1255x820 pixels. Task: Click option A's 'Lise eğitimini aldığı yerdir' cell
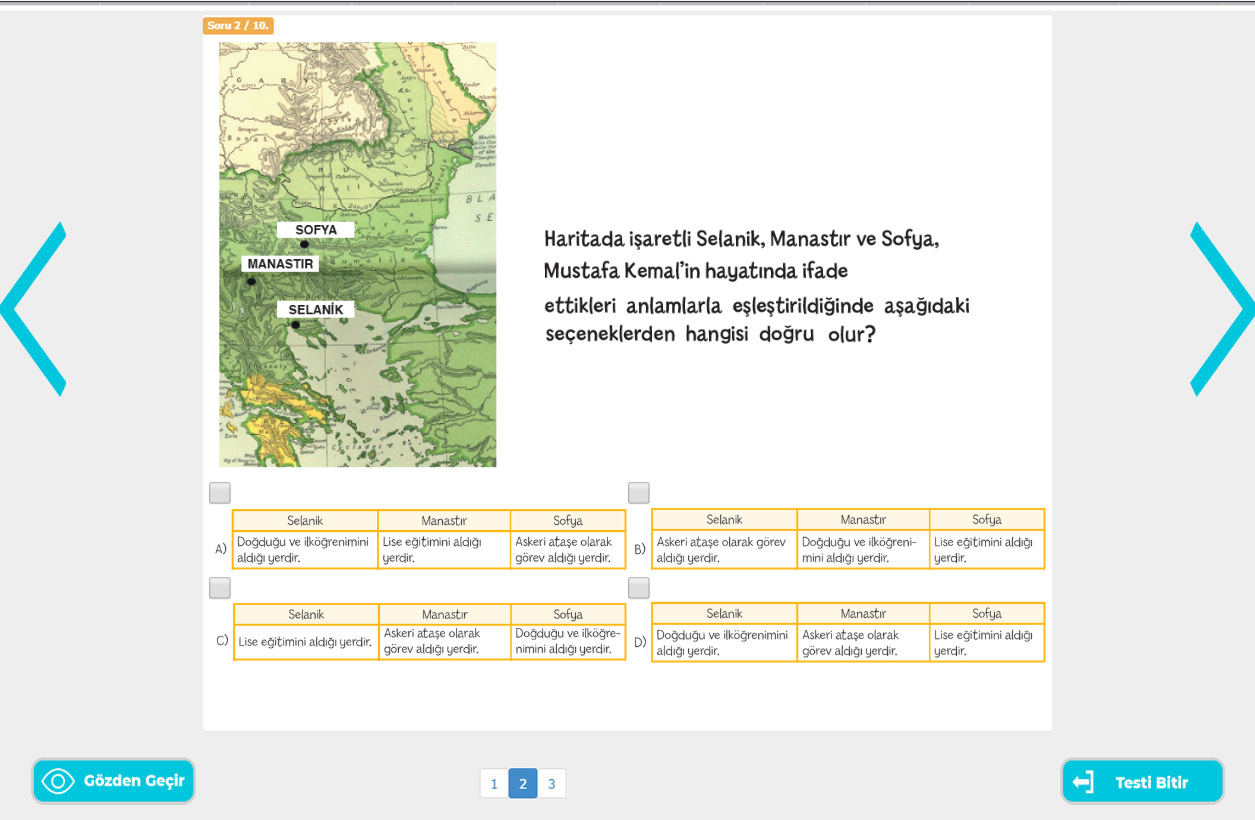tap(444, 550)
